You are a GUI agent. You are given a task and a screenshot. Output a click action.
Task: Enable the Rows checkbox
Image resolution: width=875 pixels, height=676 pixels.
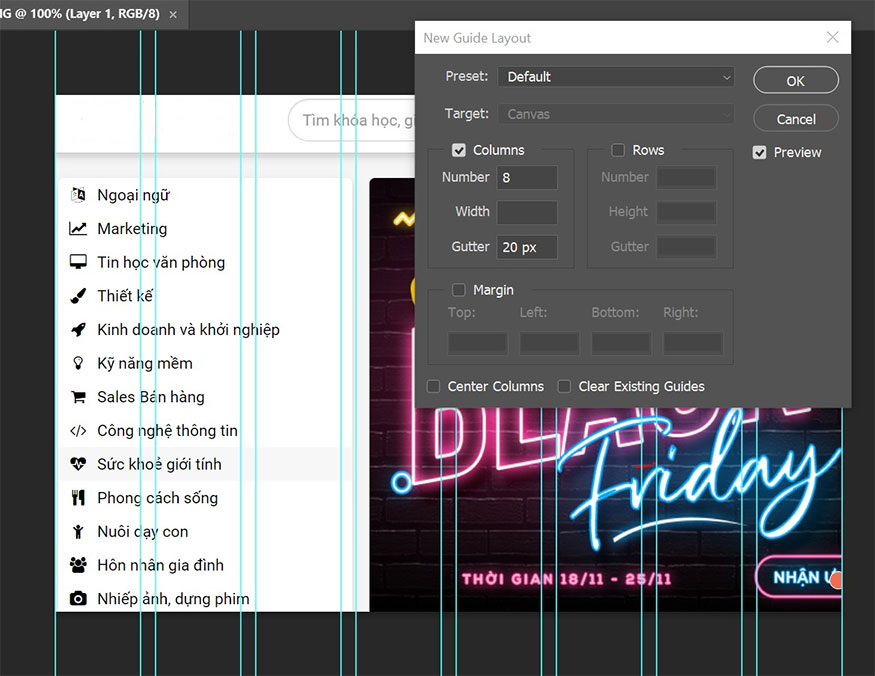point(617,150)
